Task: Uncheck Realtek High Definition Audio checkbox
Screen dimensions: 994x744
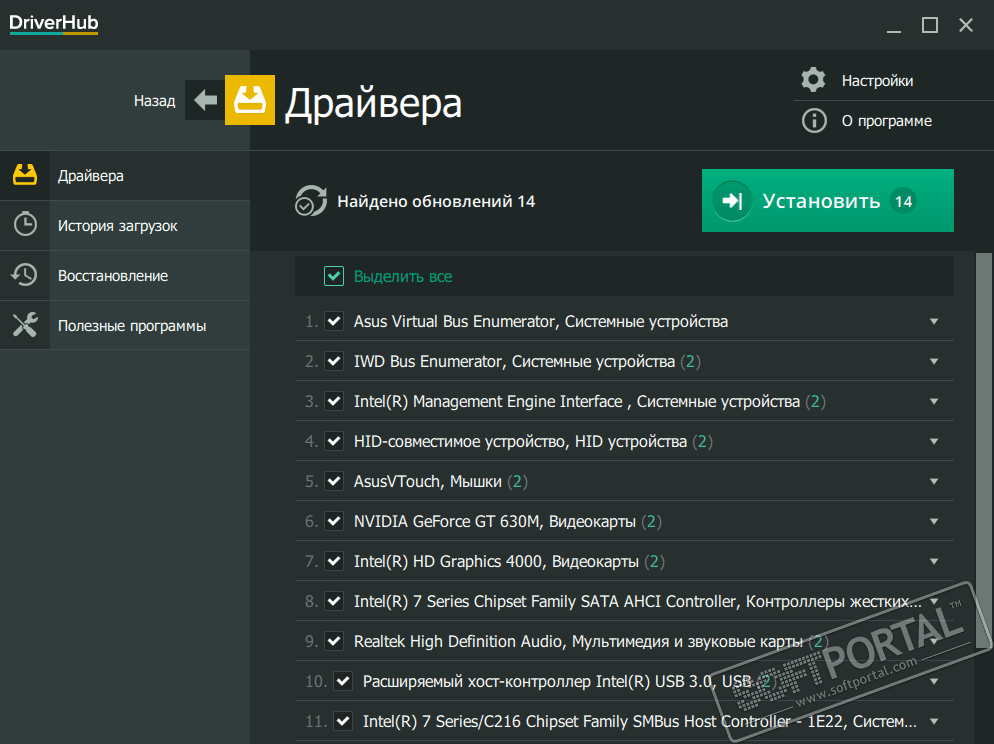Action: [334, 641]
